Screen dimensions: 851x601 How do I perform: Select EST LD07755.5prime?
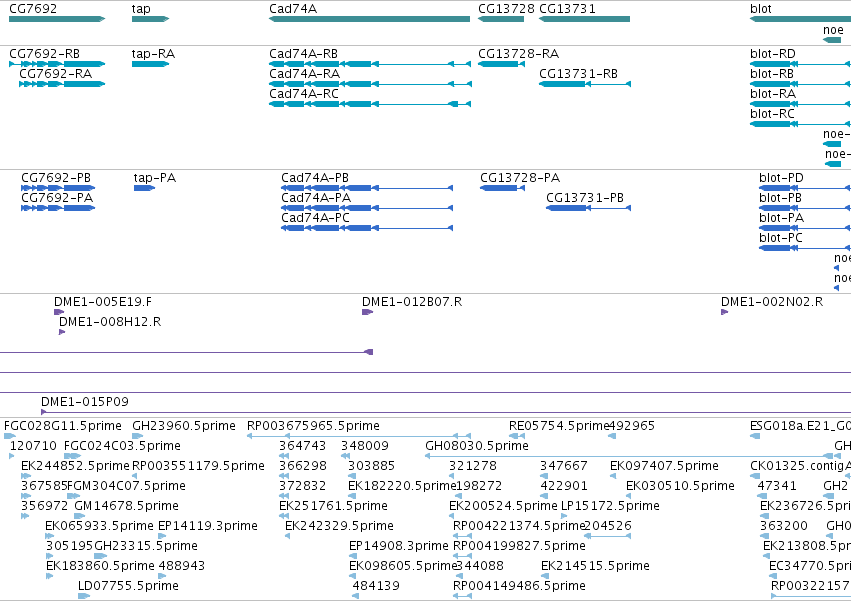pos(84,596)
